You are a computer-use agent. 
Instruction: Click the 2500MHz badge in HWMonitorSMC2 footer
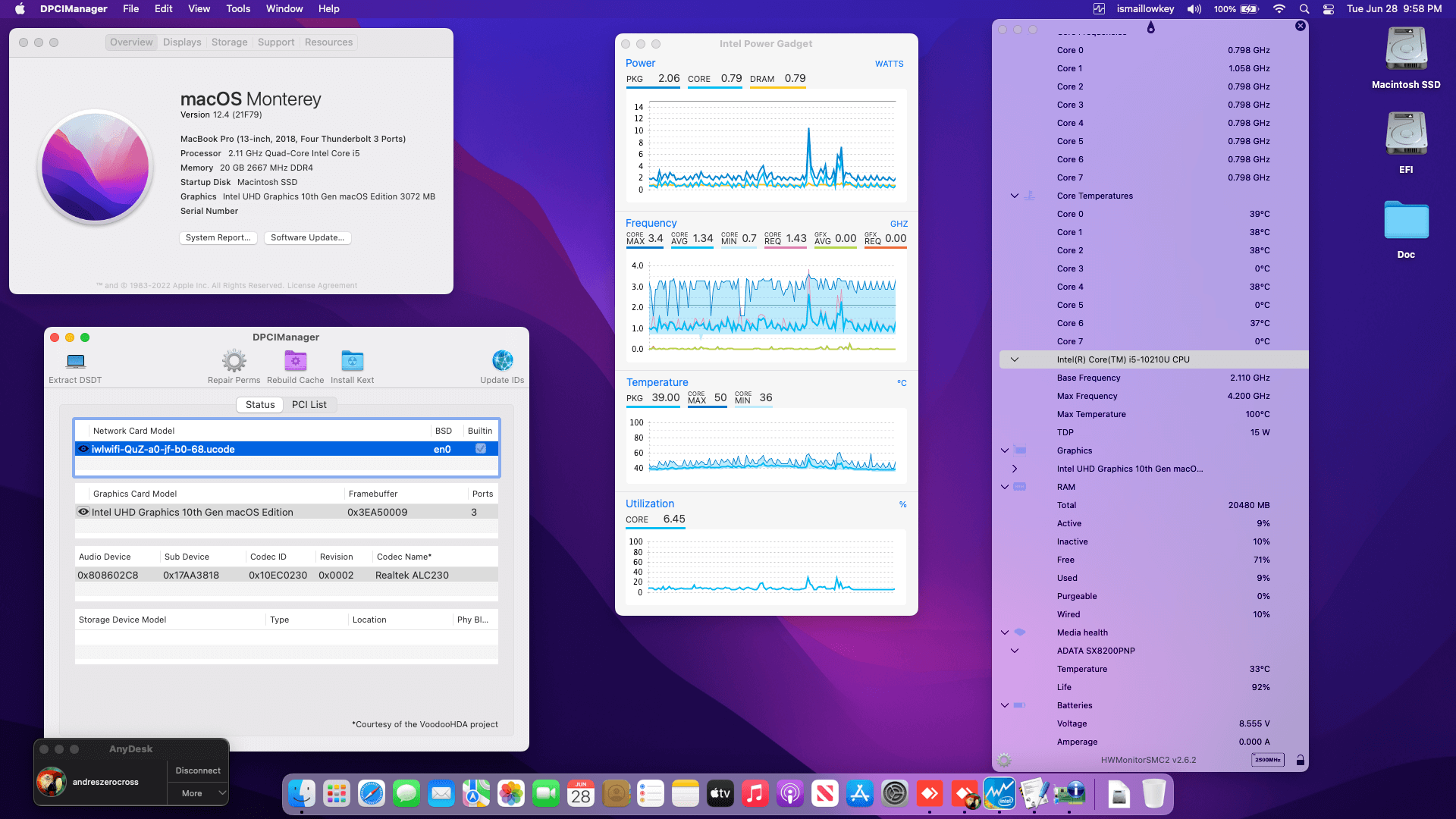pyautogui.click(x=1267, y=760)
